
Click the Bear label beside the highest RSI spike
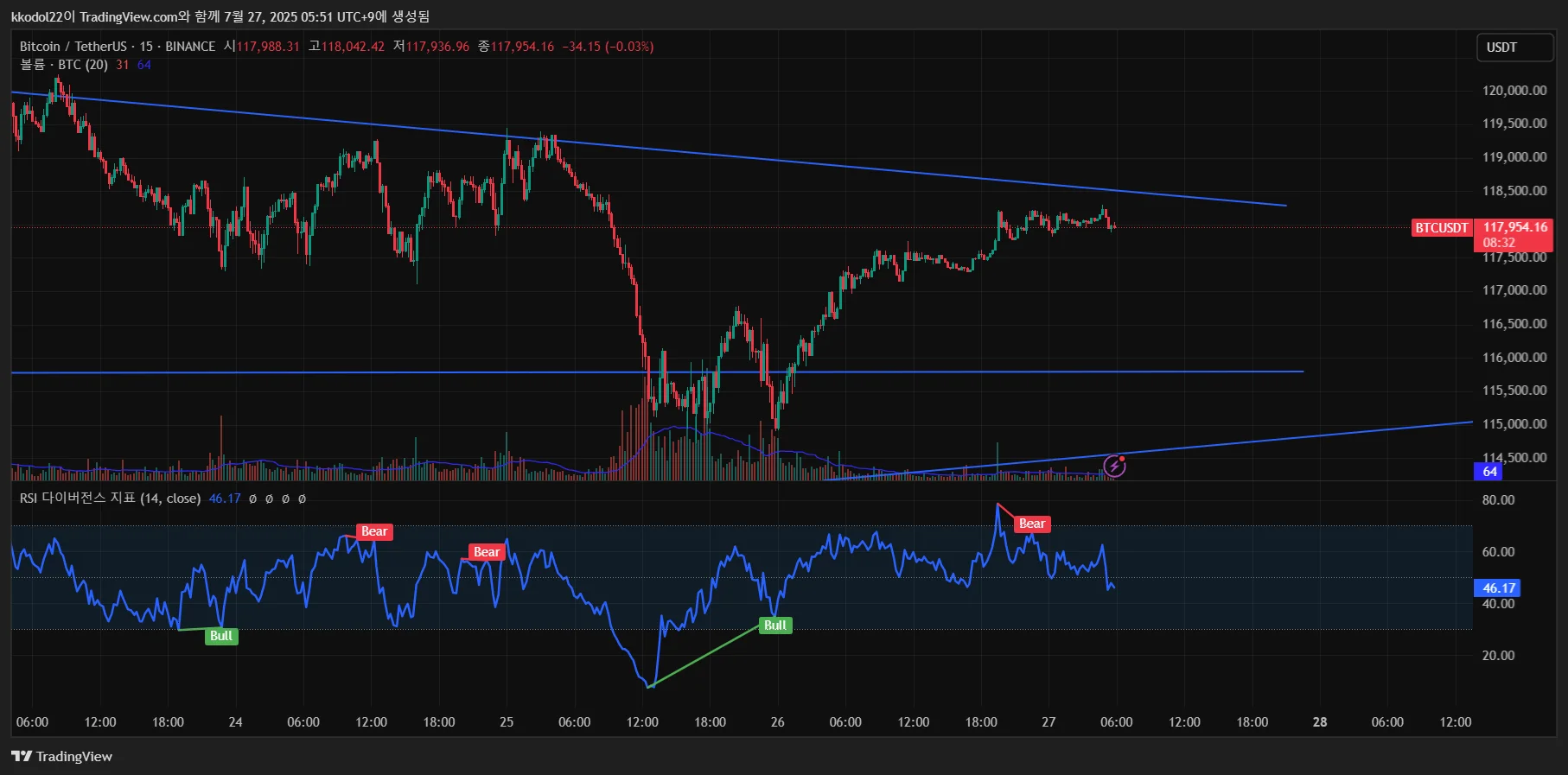[x=1032, y=524]
